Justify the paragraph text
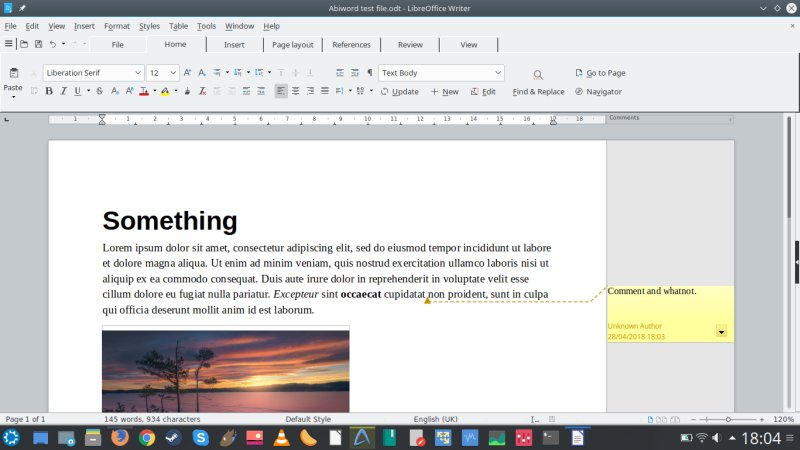Viewport: 800px width, 450px height. [x=324, y=91]
